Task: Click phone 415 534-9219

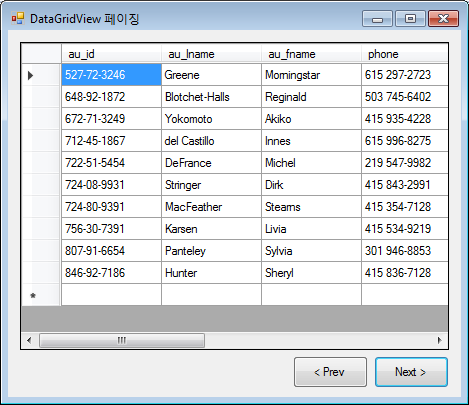Action: pyautogui.click(x=405, y=229)
